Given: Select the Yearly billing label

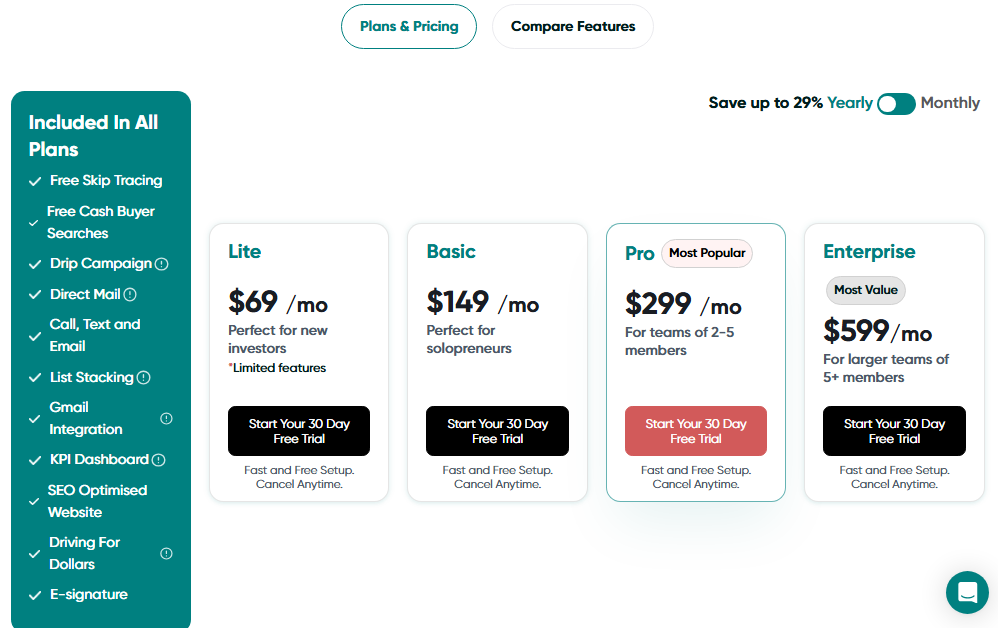Looking at the screenshot, I should (x=849, y=102).
